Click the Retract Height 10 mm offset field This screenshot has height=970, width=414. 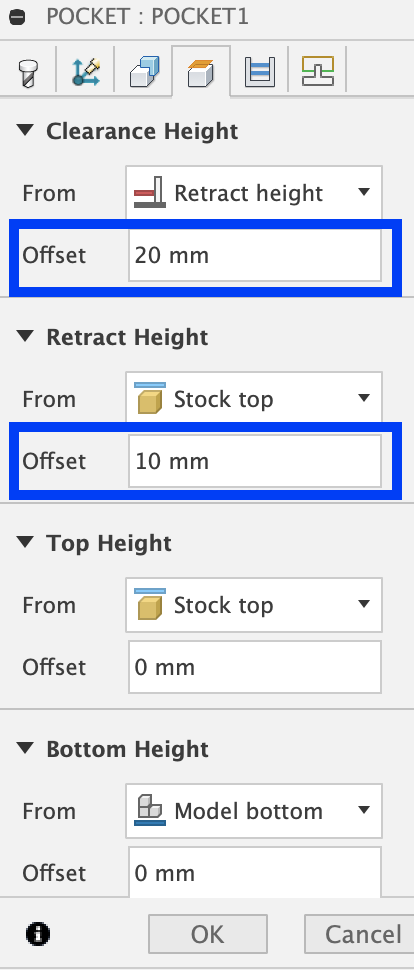(255, 461)
